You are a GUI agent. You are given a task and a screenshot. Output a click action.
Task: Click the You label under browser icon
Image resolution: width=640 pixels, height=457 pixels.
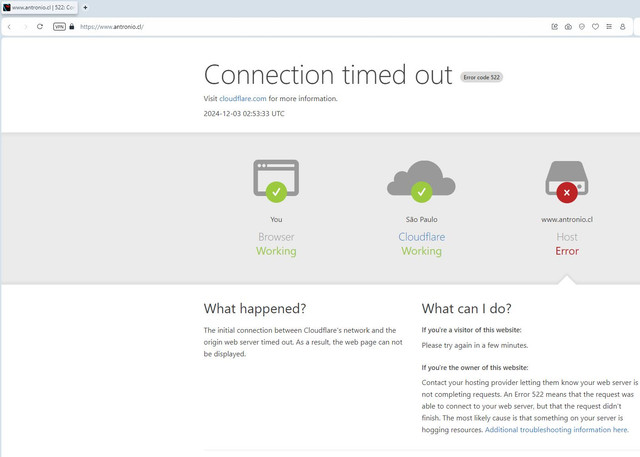click(276, 220)
